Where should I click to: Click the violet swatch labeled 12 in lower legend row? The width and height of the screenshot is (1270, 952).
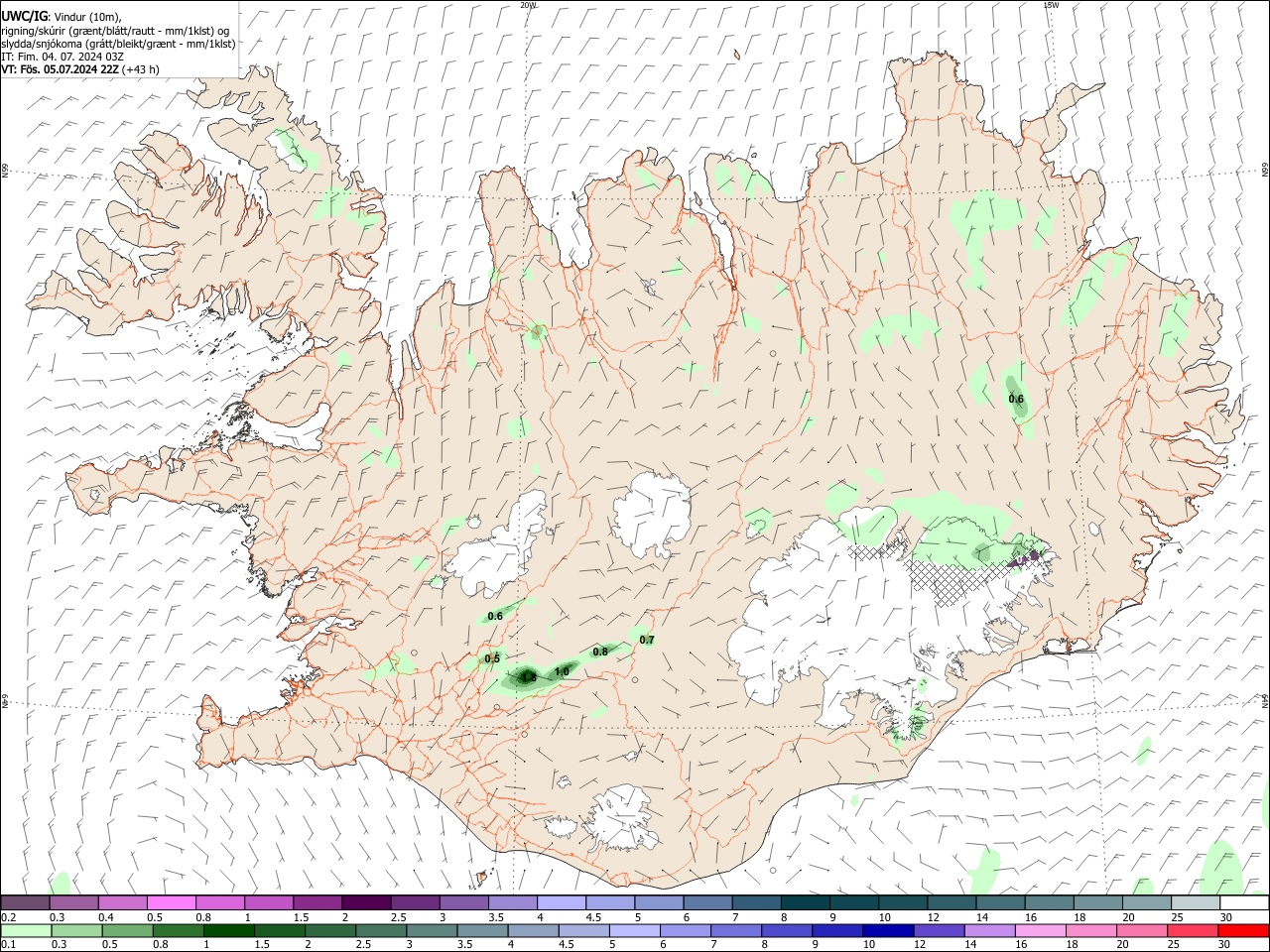click(939, 930)
